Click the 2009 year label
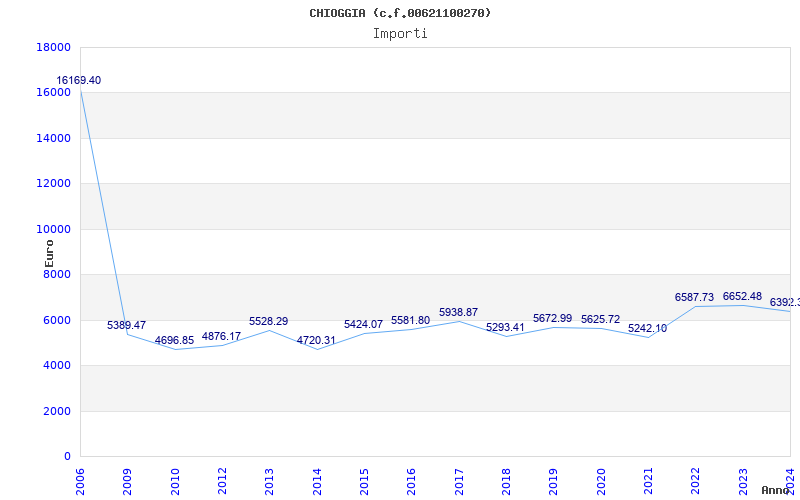800x500 pixels. click(128, 481)
